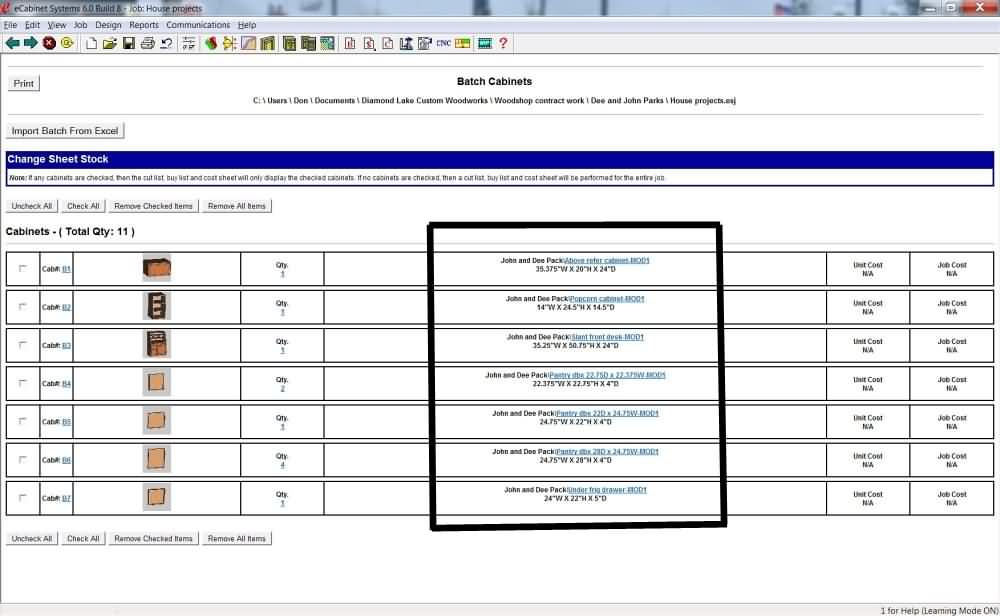
Task: Select the checkbox next to cabinet B7
Action: [23, 498]
